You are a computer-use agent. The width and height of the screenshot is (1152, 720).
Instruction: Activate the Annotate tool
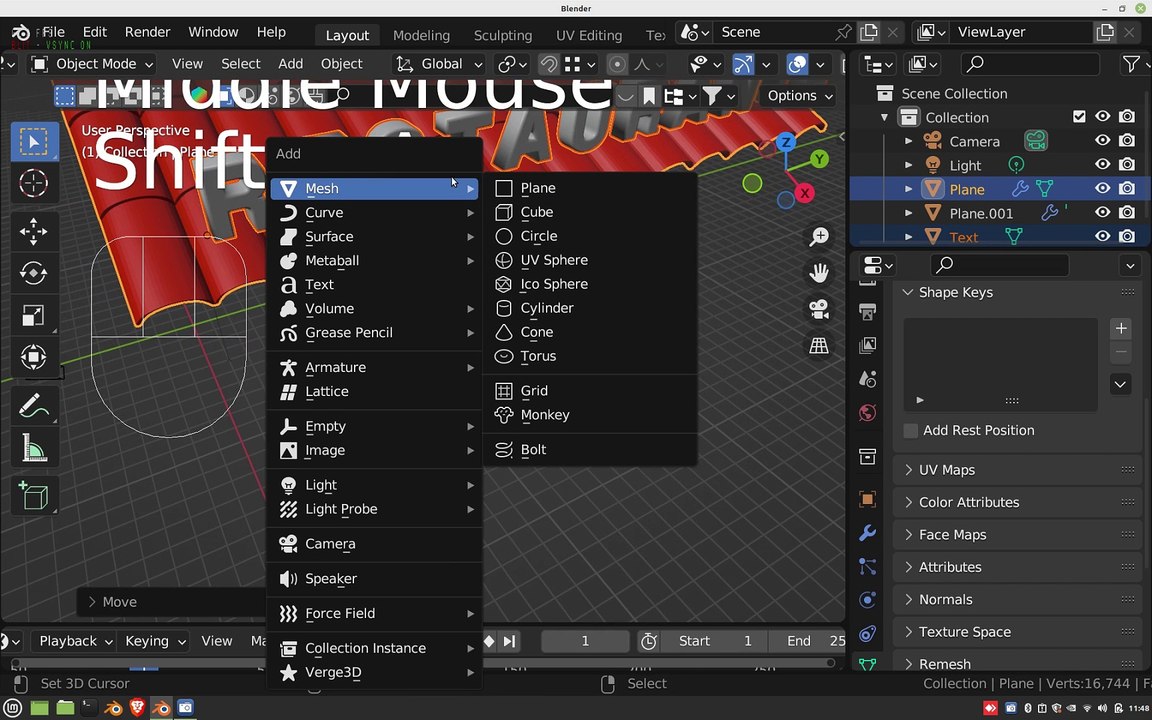tap(34, 405)
